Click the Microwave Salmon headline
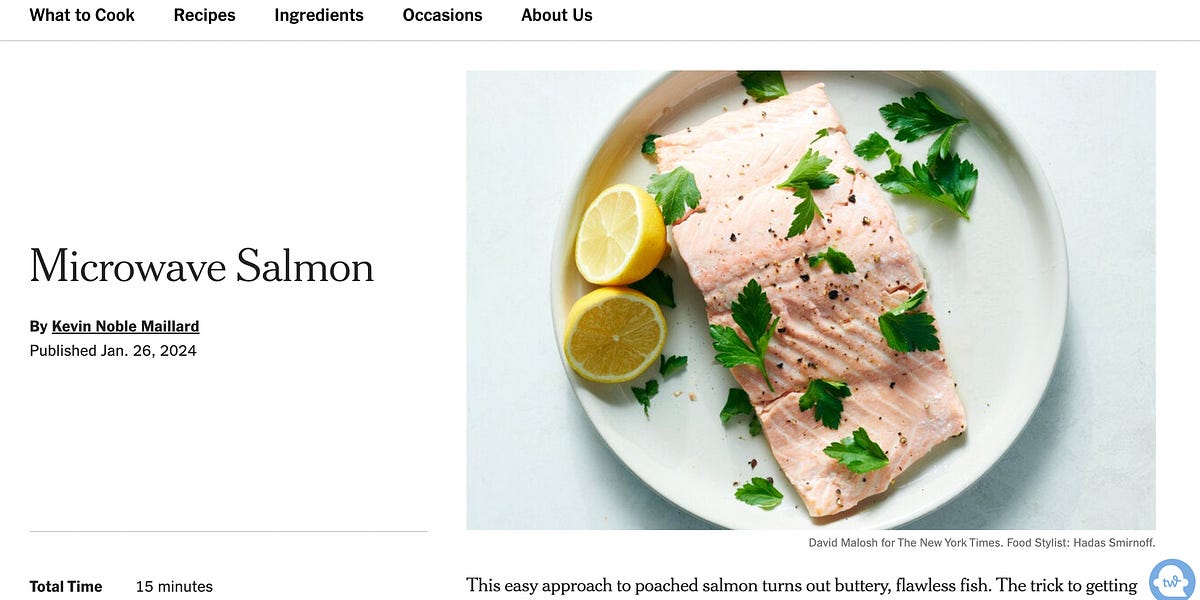This screenshot has width=1200, height=600. point(201,267)
